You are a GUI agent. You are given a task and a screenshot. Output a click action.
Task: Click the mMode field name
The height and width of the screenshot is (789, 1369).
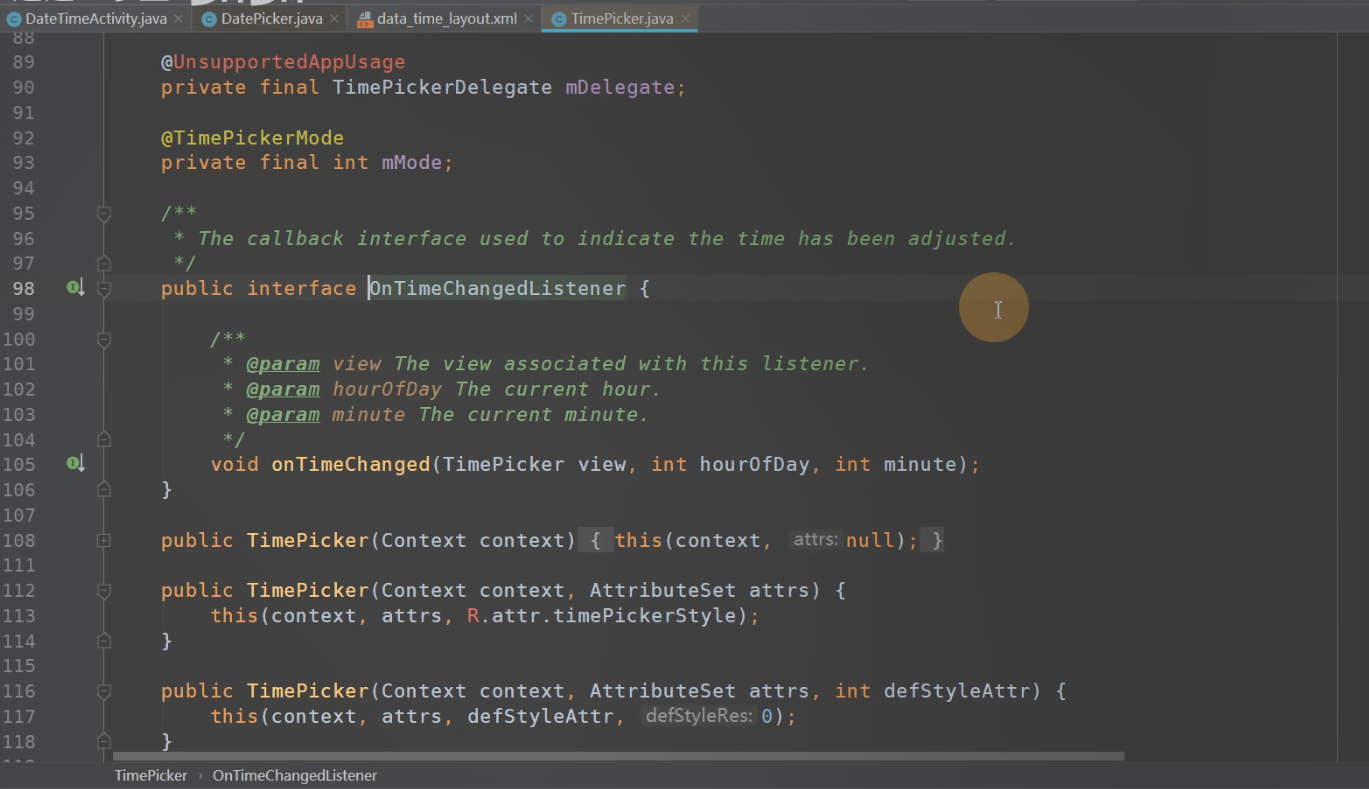pyautogui.click(x=412, y=163)
